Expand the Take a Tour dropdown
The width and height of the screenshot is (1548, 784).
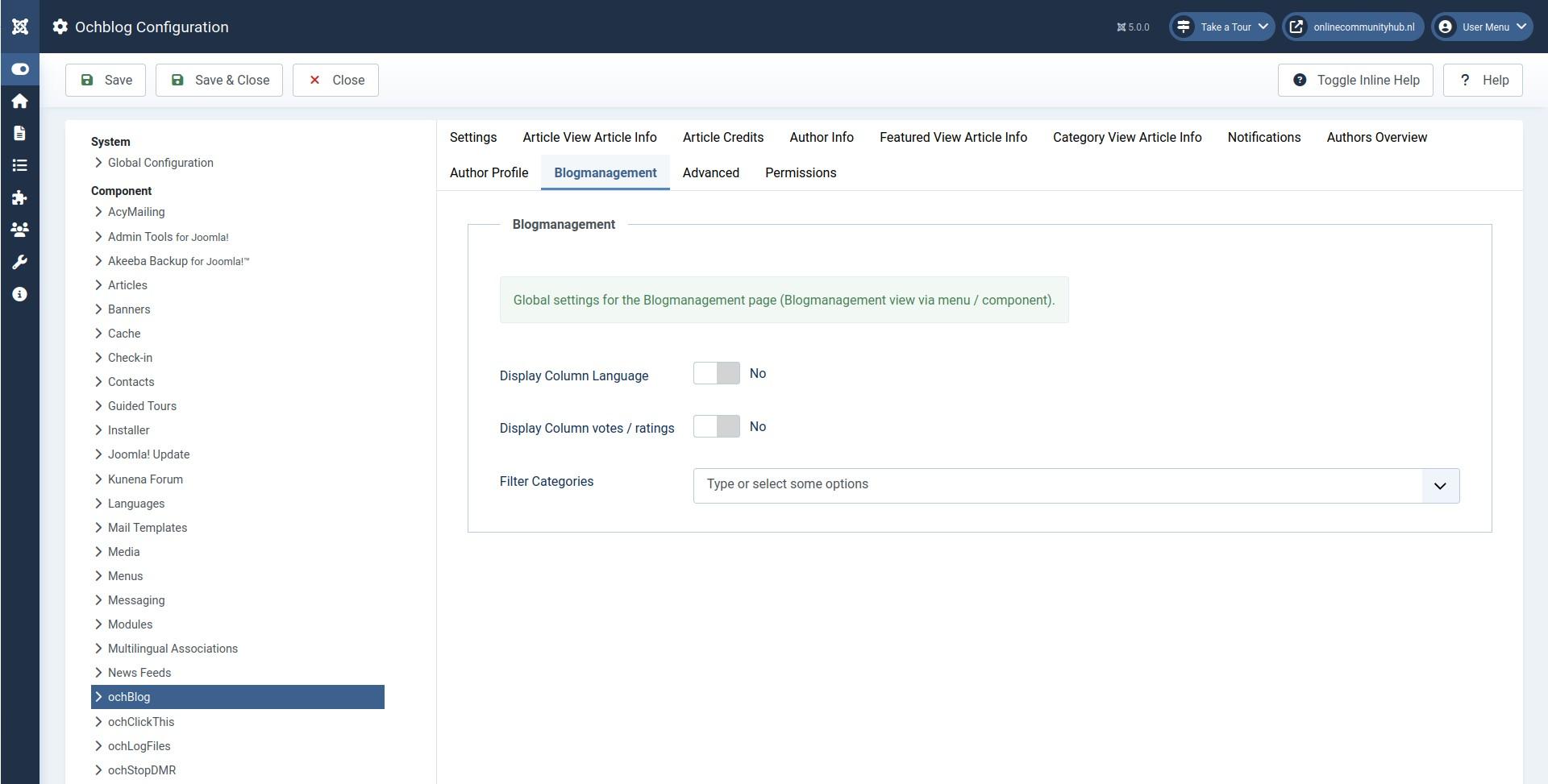coord(1222,27)
